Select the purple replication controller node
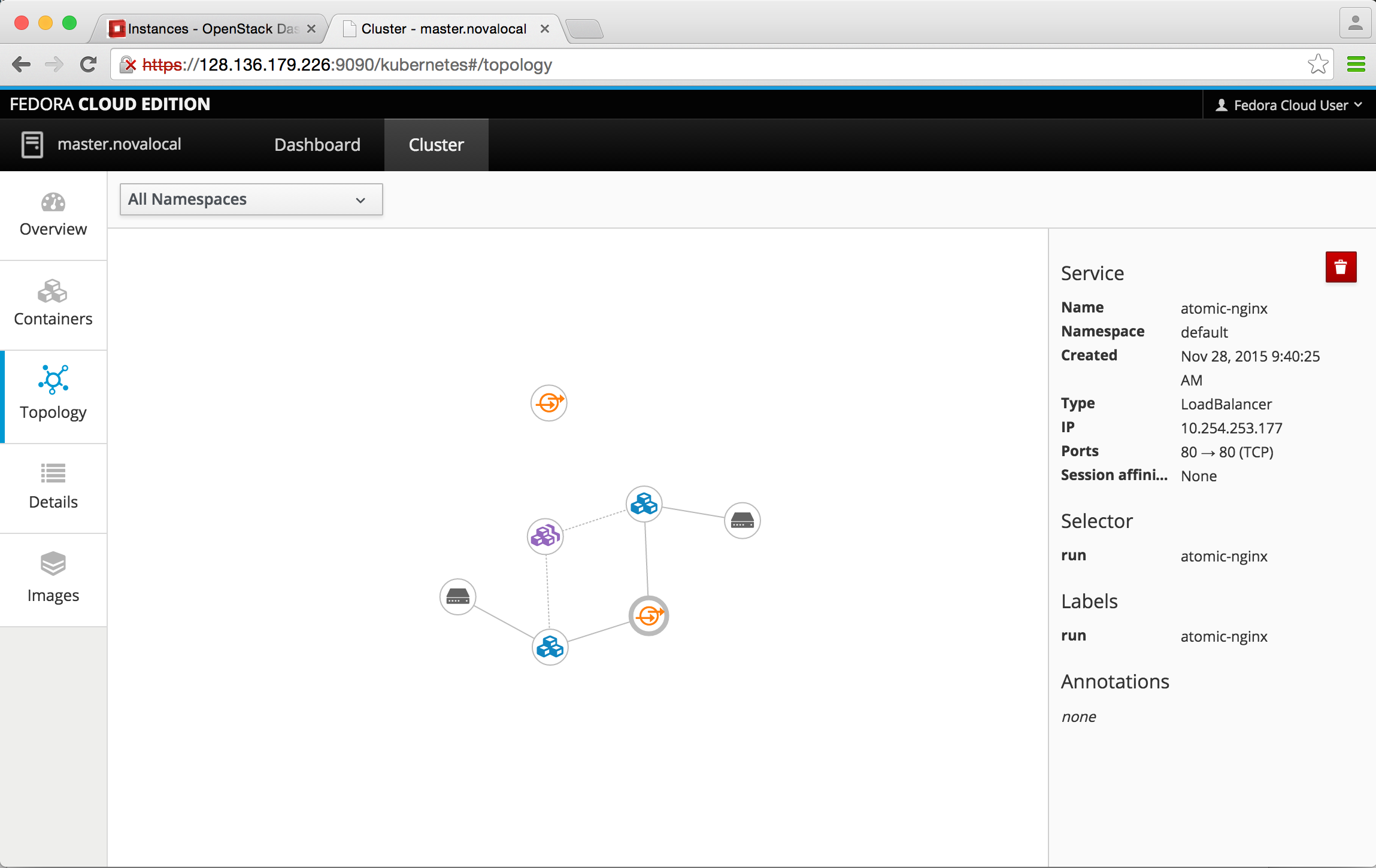 click(x=545, y=536)
